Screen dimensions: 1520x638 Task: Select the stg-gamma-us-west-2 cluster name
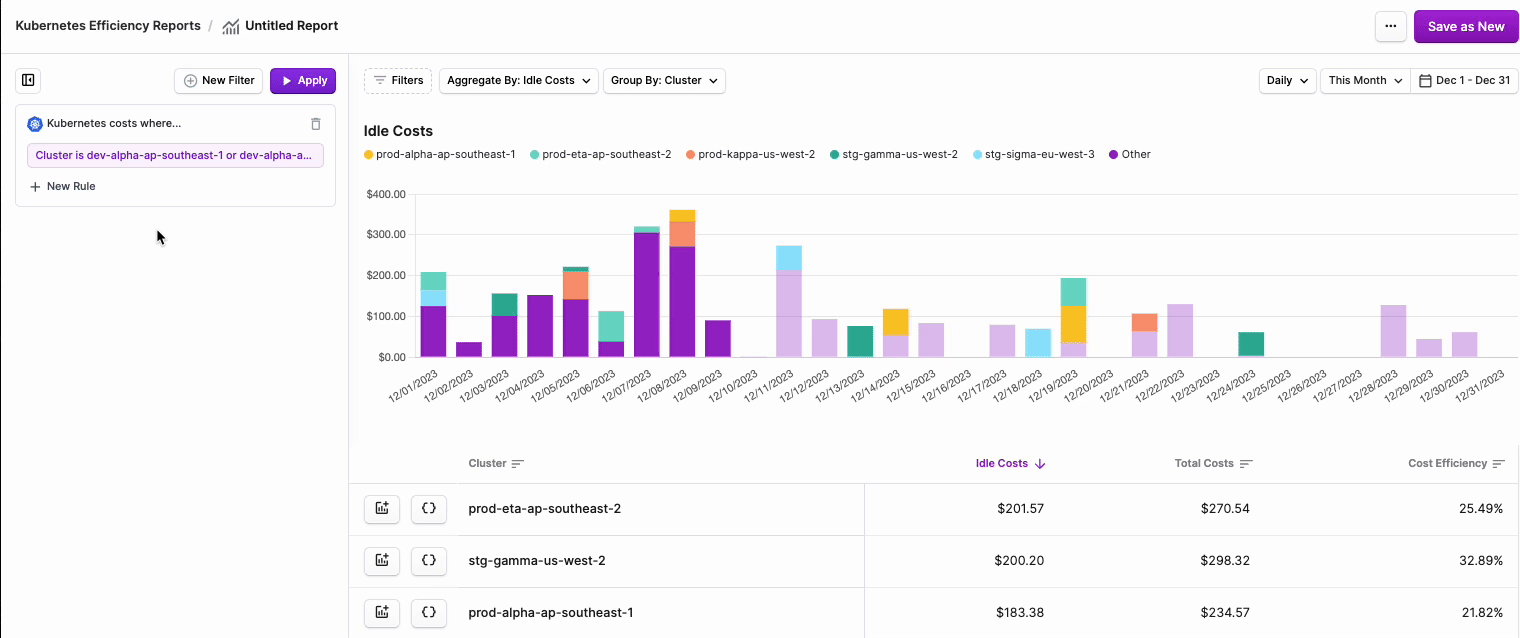pyautogui.click(x=537, y=560)
